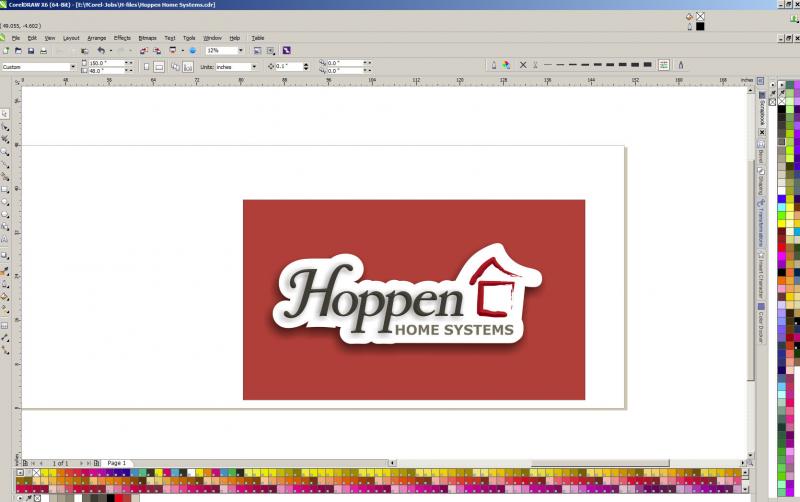Image resolution: width=800 pixels, height=502 pixels.
Task: Toggle the green lines options button
Action: point(664,65)
